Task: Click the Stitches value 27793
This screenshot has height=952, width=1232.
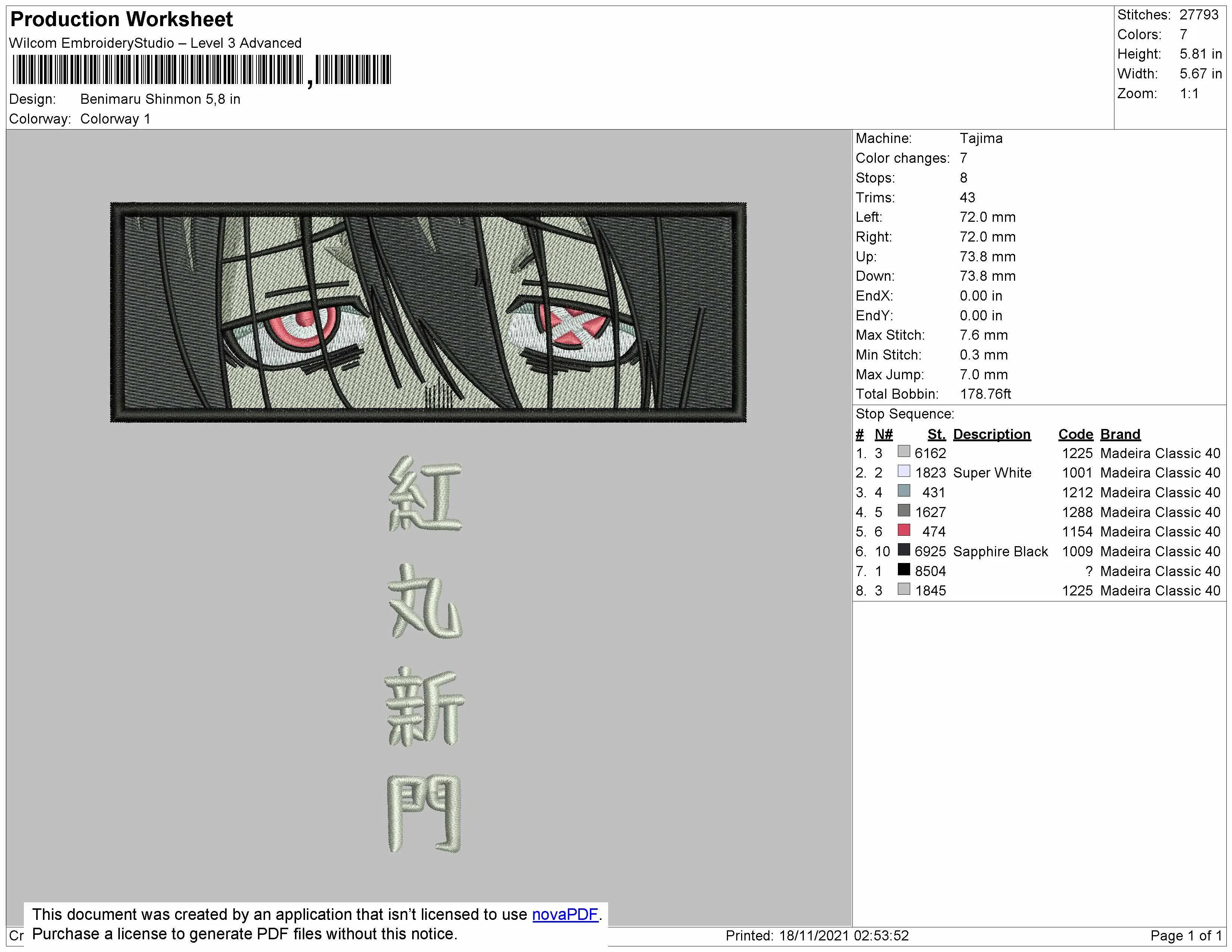Action: pos(1199,15)
